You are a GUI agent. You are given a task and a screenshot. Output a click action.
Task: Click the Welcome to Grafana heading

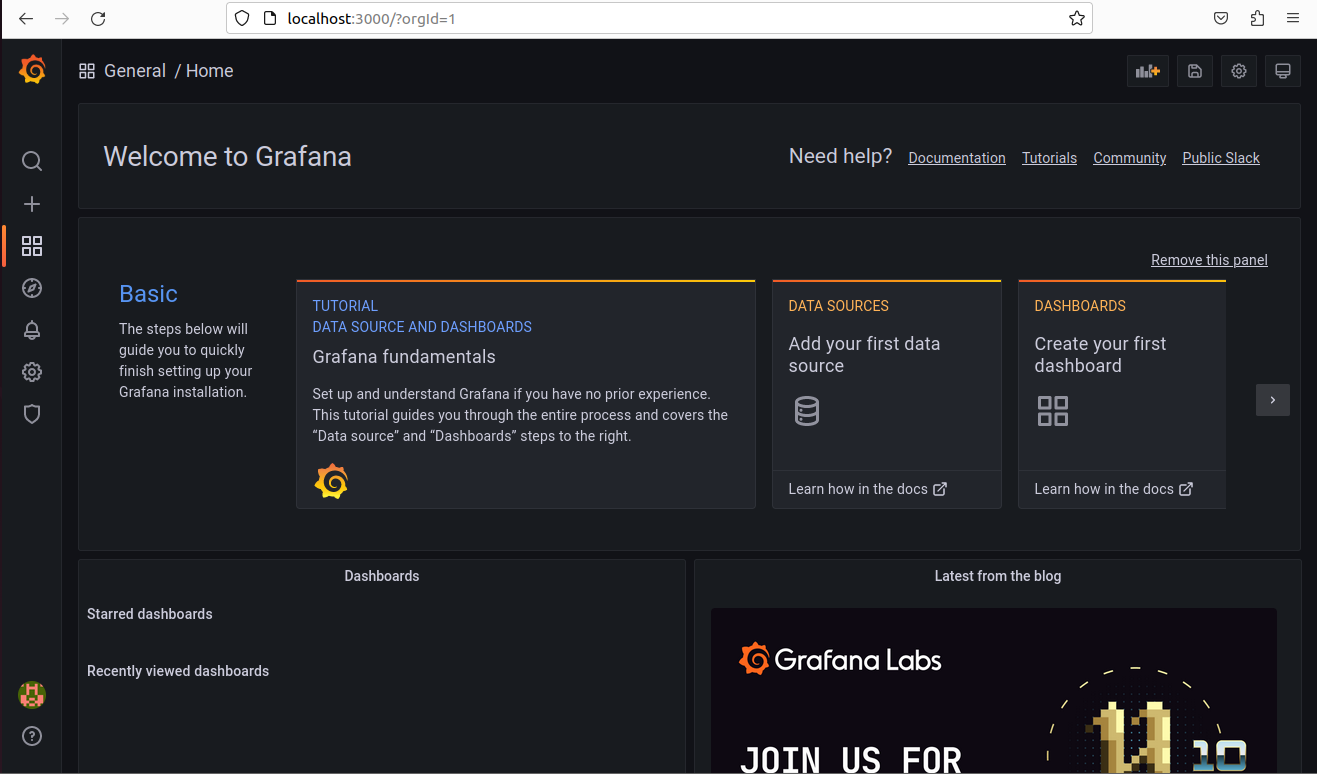click(x=228, y=157)
